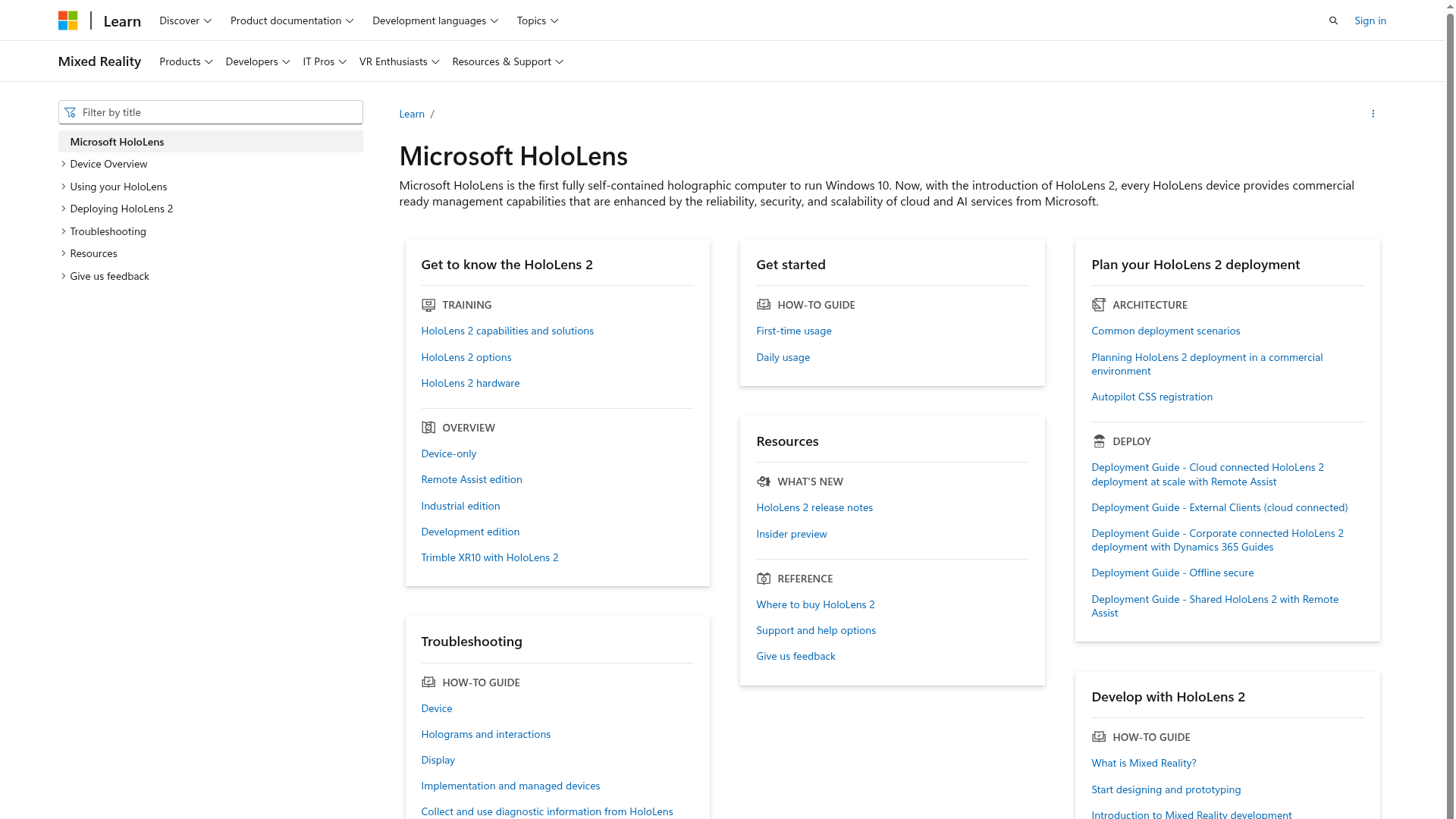
Task: Open Development languages dropdown
Action: 435,20
